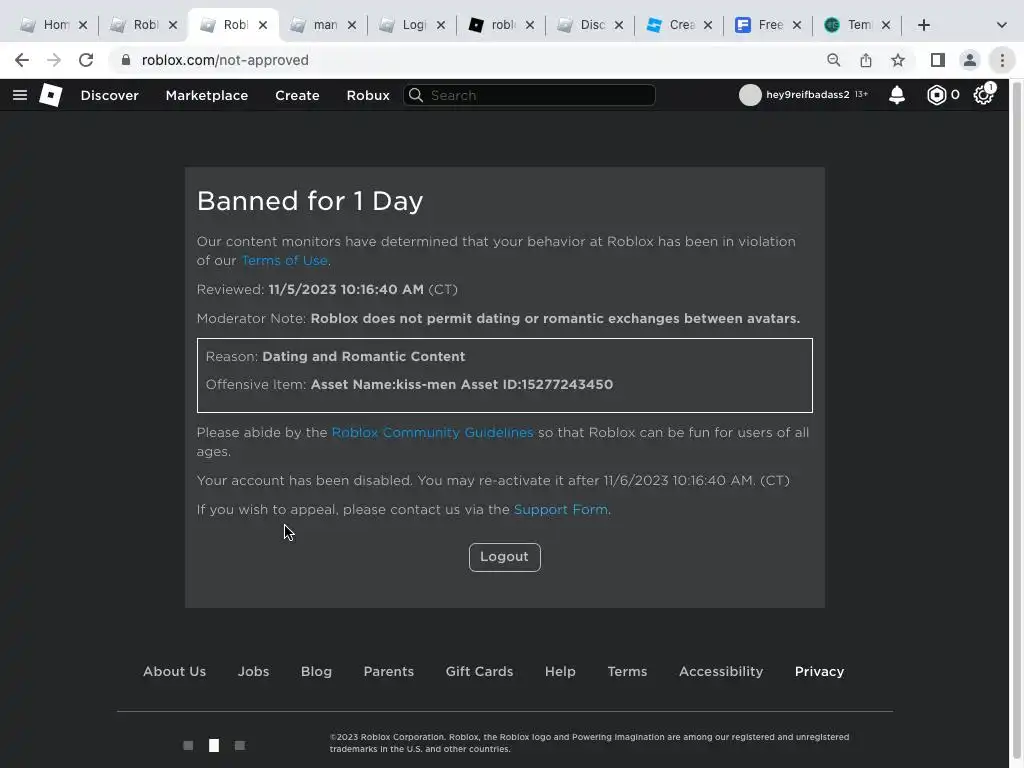Image resolution: width=1024 pixels, height=768 pixels.
Task: Open Robux in Roblox navigation
Action: [x=368, y=95]
